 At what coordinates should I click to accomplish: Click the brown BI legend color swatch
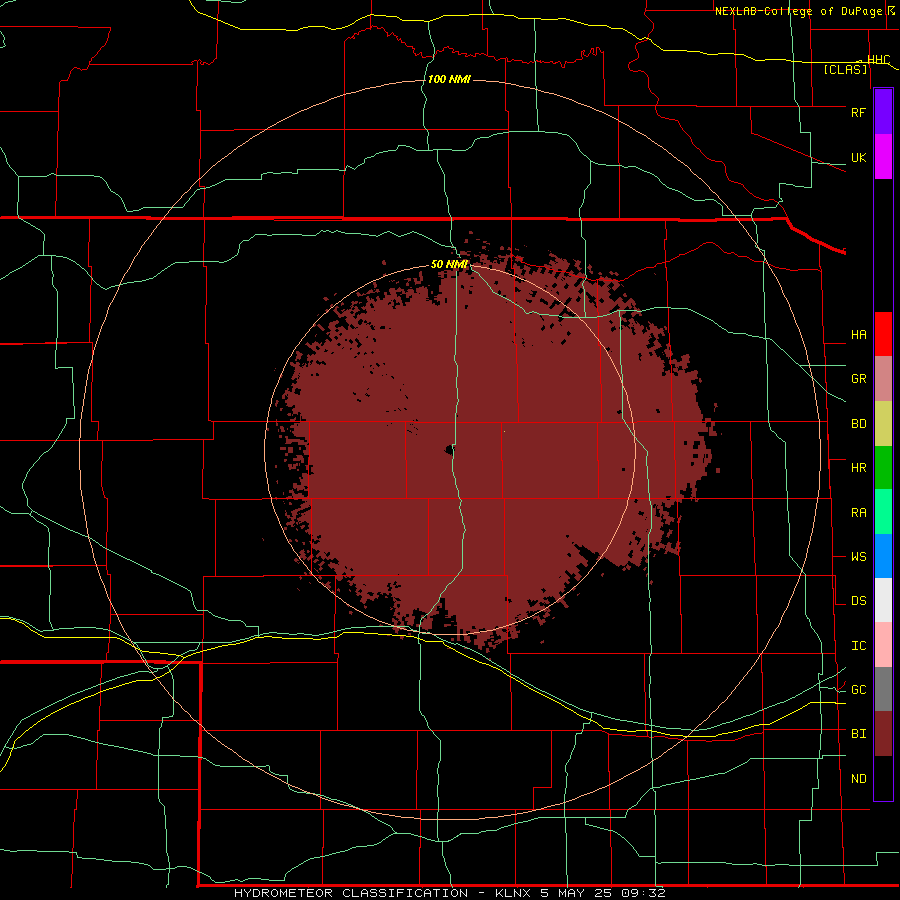[x=883, y=734]
